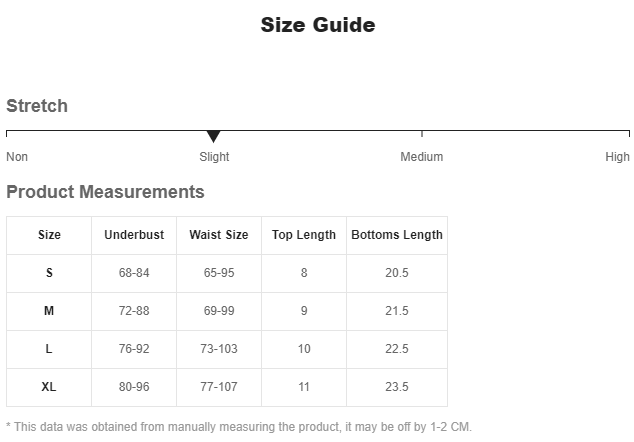The width and height of the screenshot is (634, 442).
Task: Click the Size Guide heading
Action: [318, 25]
